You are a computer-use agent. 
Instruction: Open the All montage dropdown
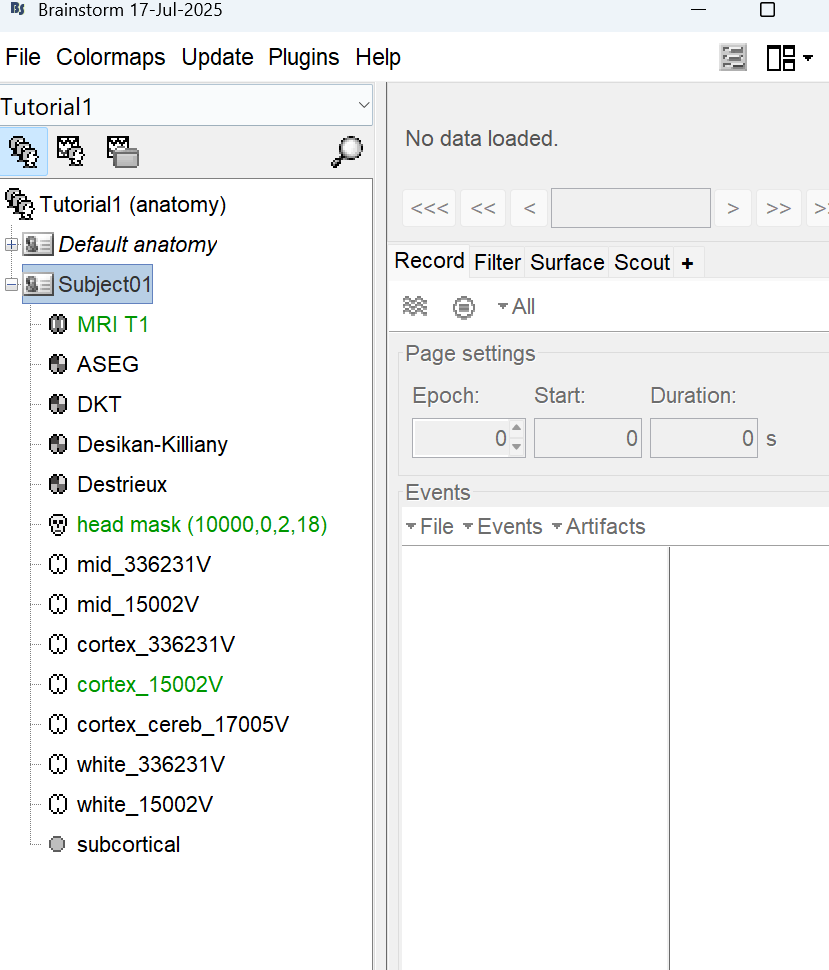[x=516, y=307]
